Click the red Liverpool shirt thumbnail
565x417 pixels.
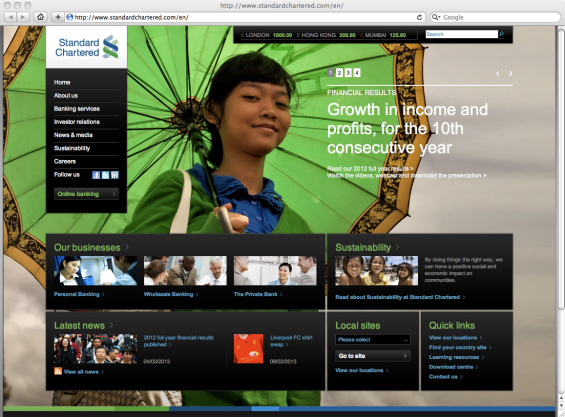(248, 349)
